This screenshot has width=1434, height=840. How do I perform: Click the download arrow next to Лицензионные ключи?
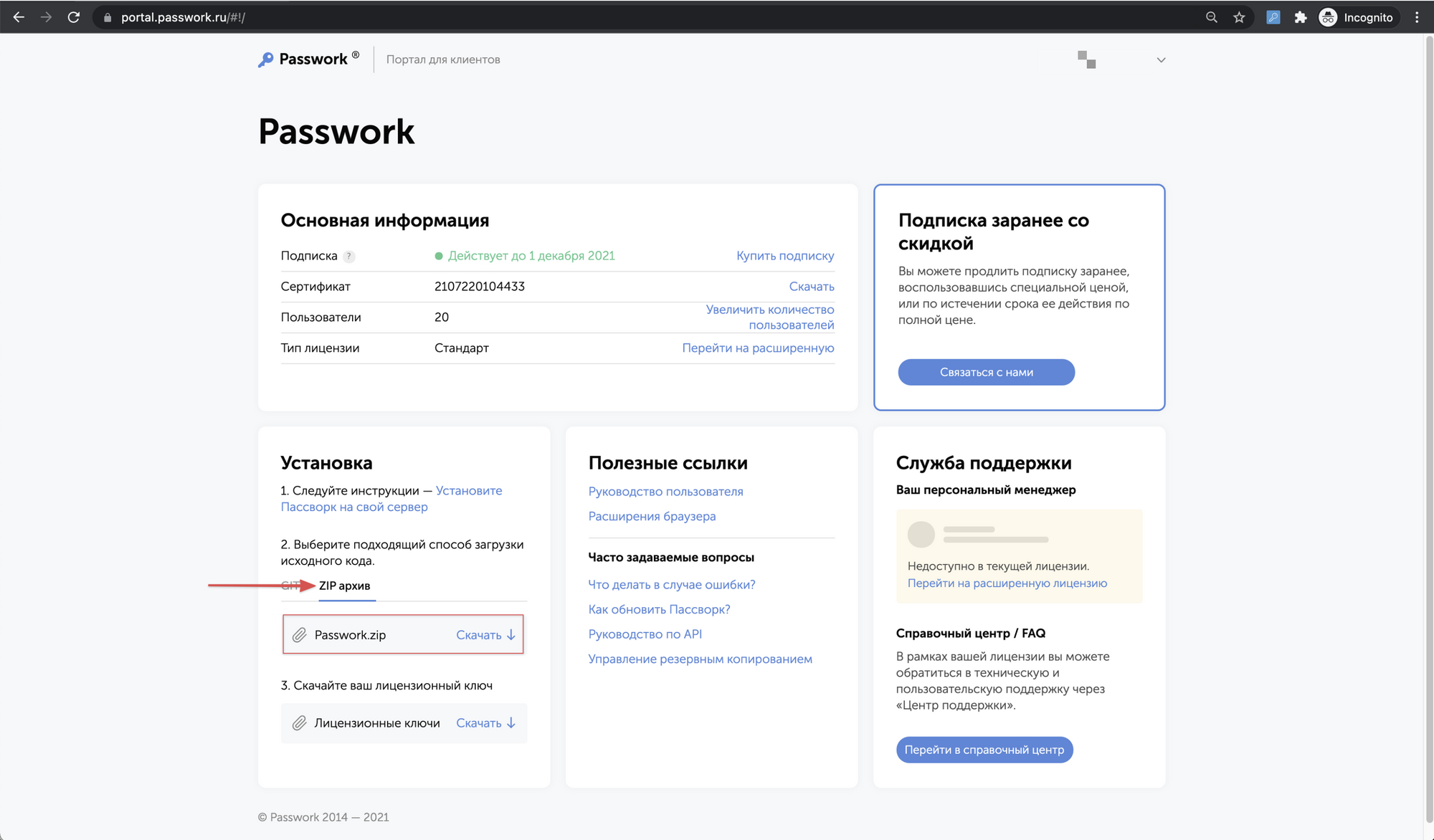click(x=511, y=723)
